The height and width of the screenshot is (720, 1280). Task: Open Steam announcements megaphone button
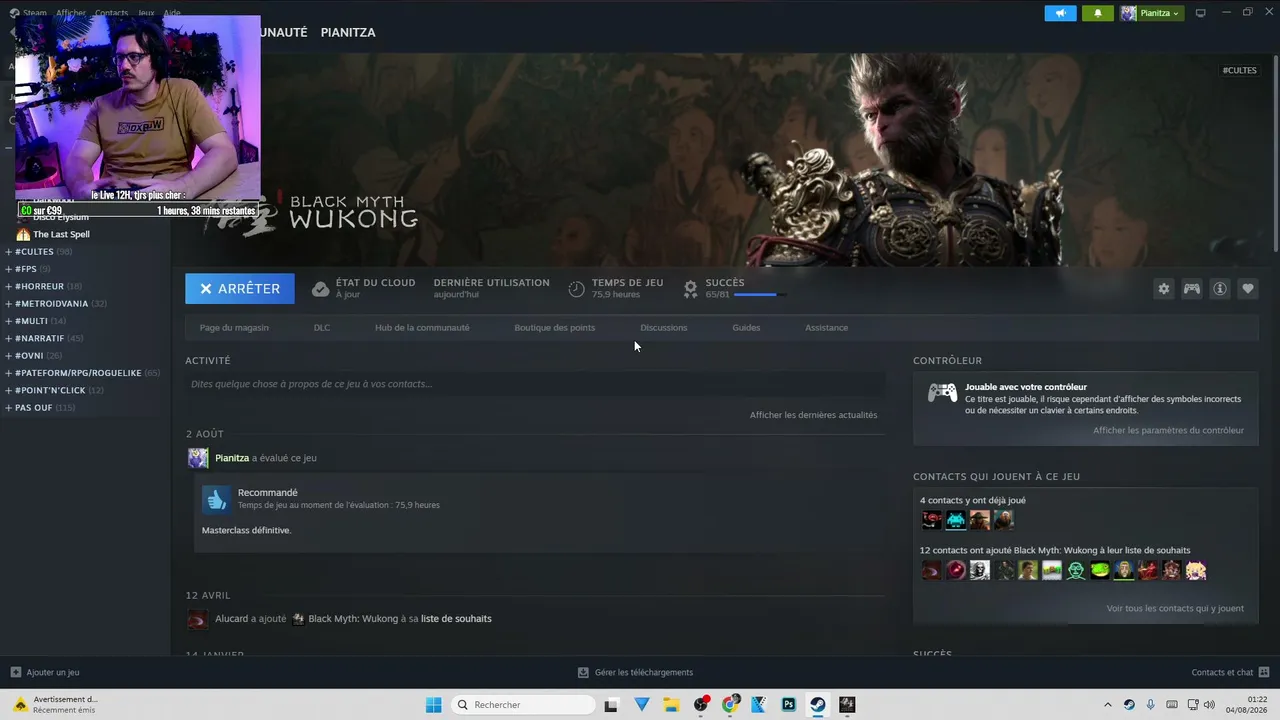1061,13
